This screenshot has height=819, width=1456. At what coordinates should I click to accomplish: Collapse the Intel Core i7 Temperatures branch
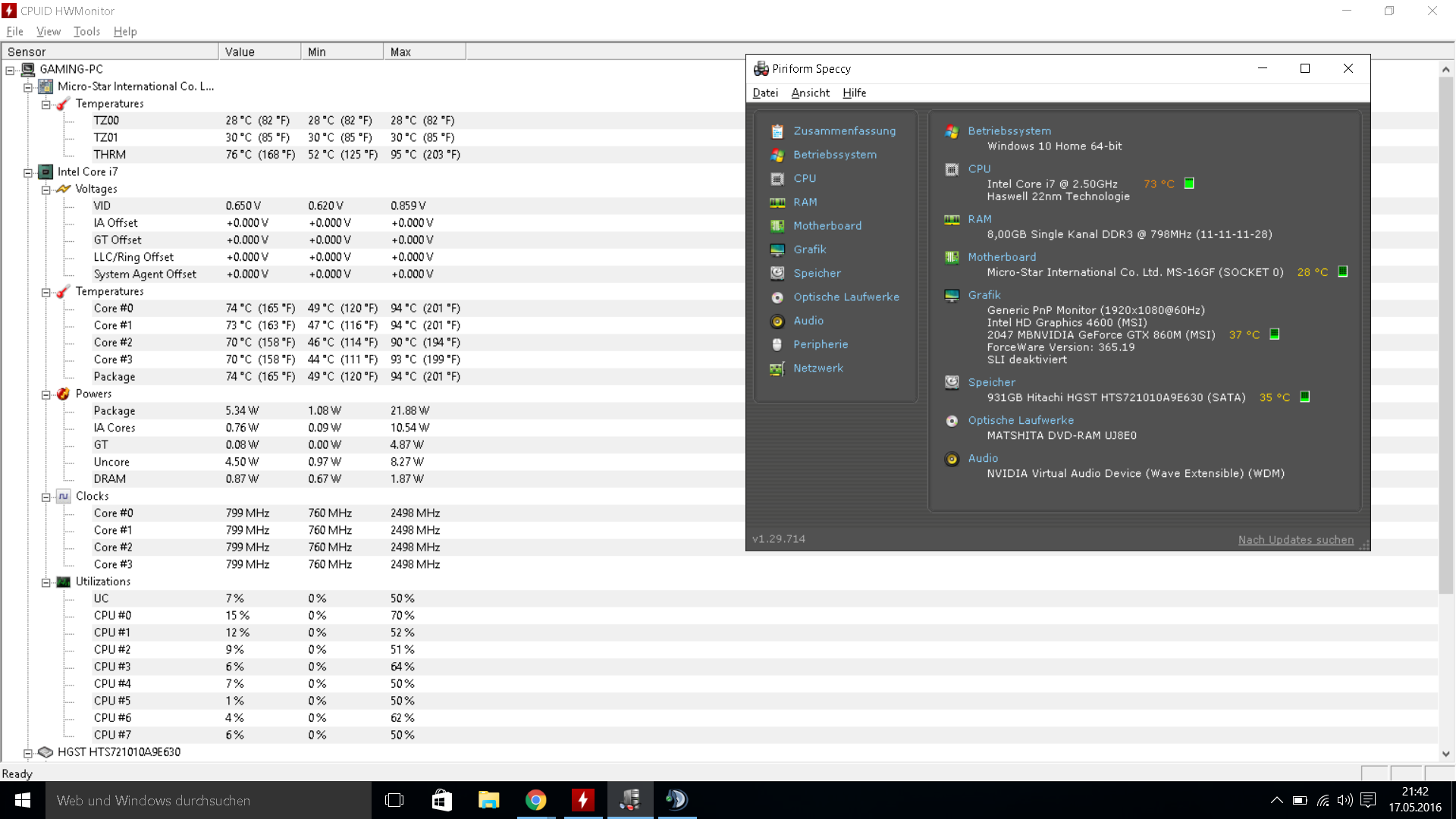click(x=46, y=292)
